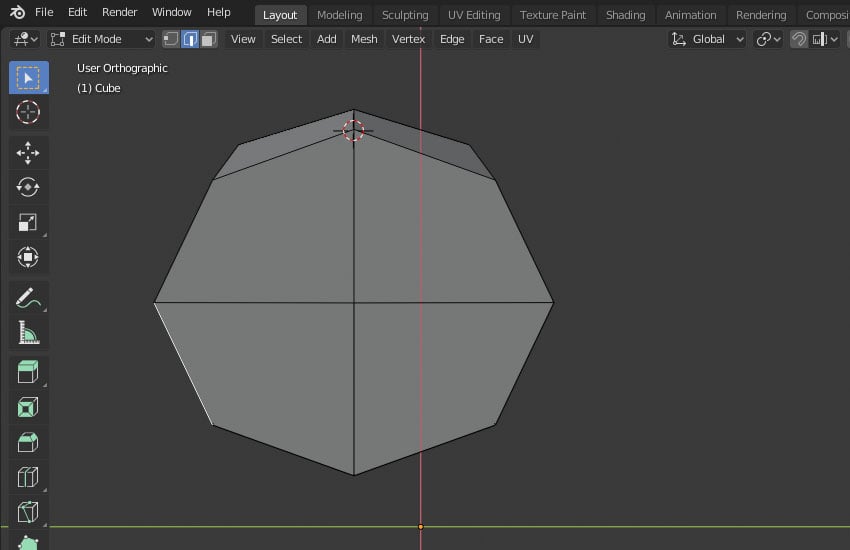
Task: Click the Vertex header menu
Action: pos(408,39)
